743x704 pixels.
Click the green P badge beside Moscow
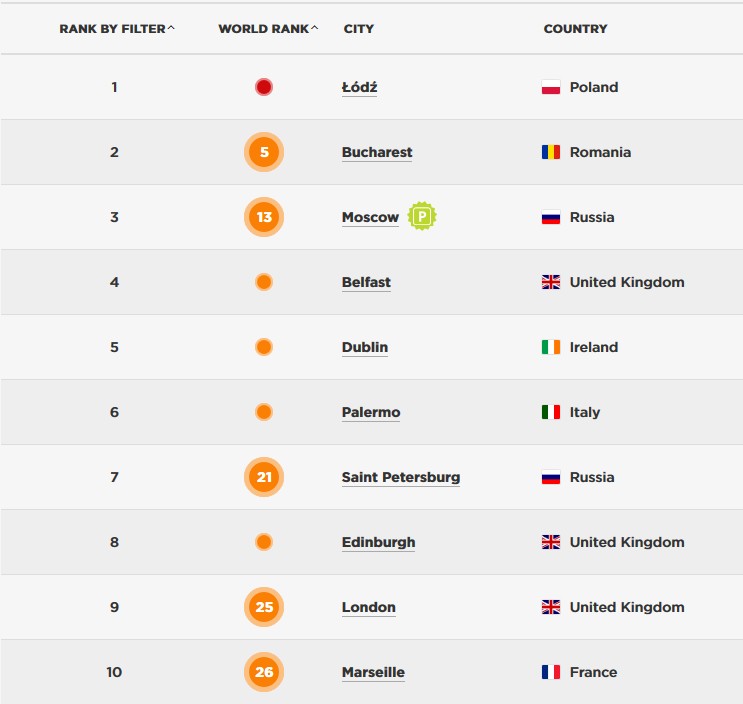[422, 217]
